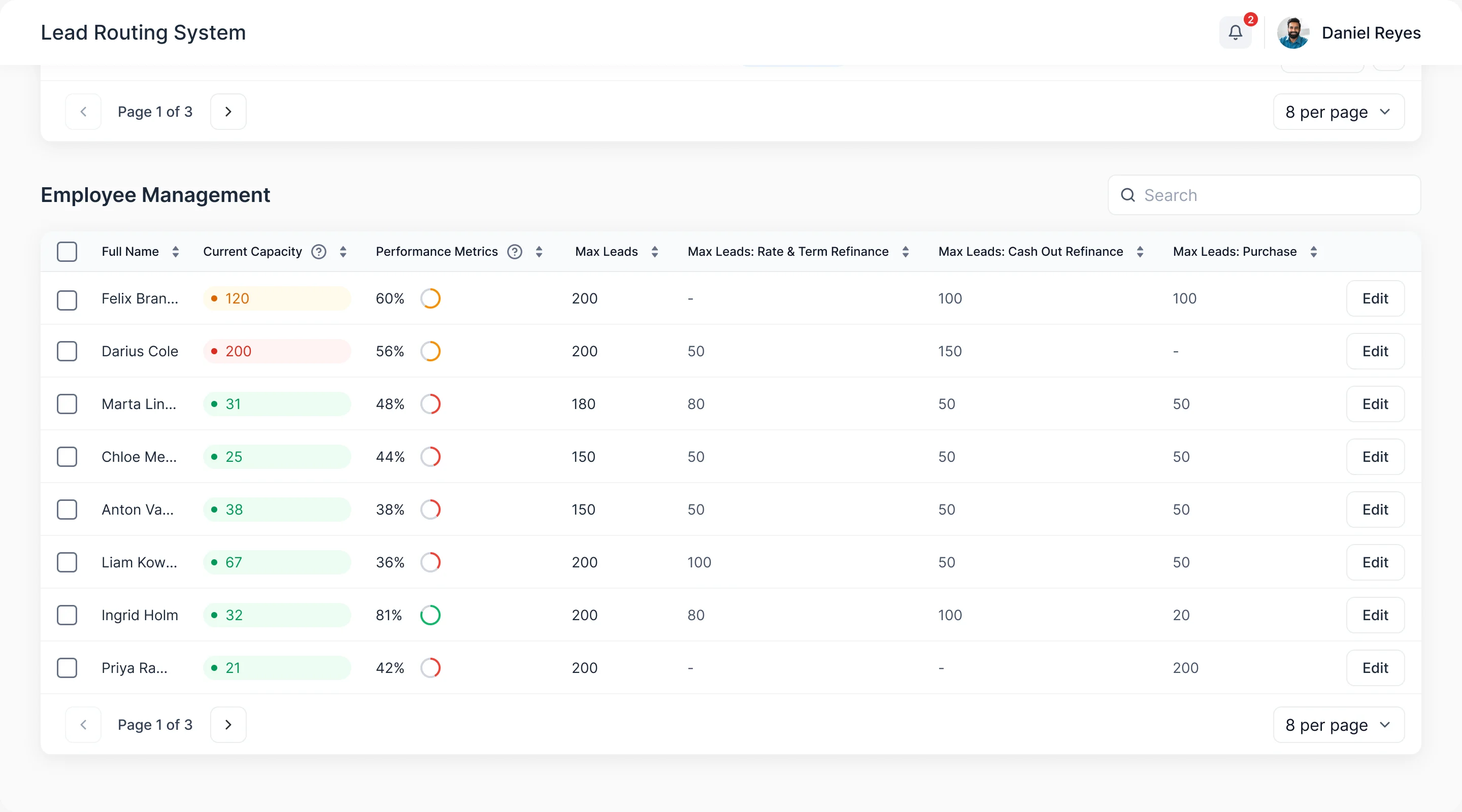Image resolution: width=1462 pixels, height=812 pixels.
Task: Sort by Full Name column arrows
Action: (175, 251)
